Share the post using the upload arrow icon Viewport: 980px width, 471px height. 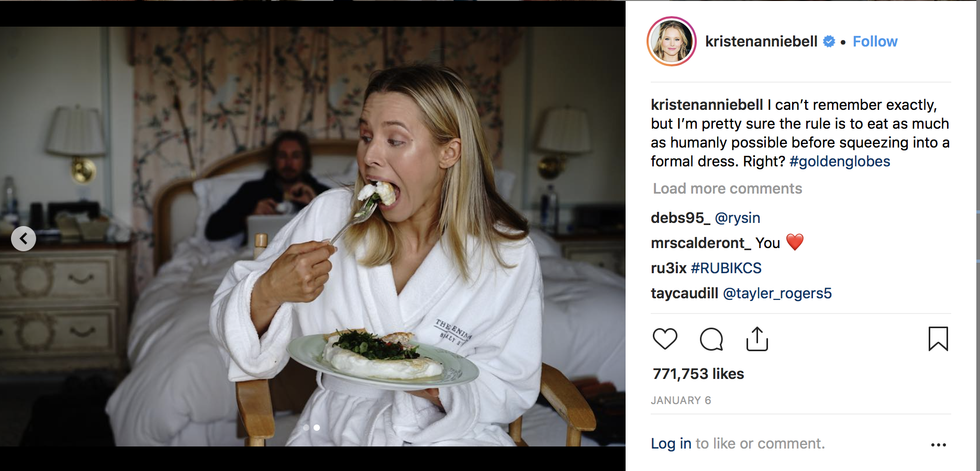pyautogui.click(x=757, y=339)
